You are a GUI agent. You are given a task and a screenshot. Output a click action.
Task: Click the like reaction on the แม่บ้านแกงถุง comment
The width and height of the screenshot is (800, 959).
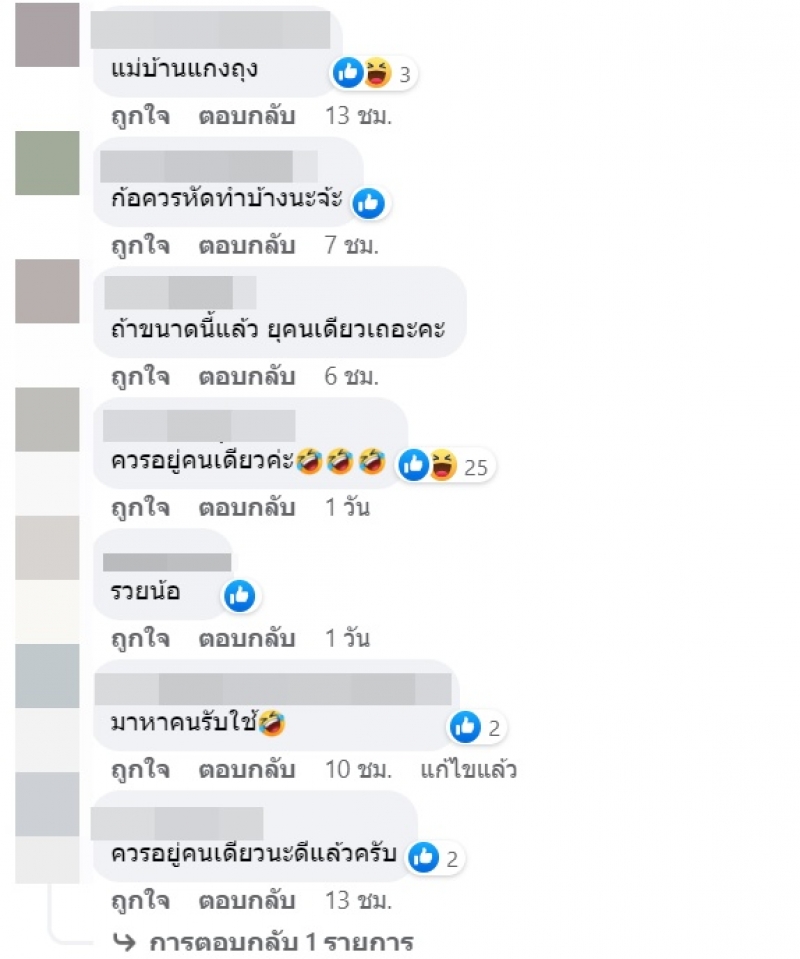click(348, 73)
